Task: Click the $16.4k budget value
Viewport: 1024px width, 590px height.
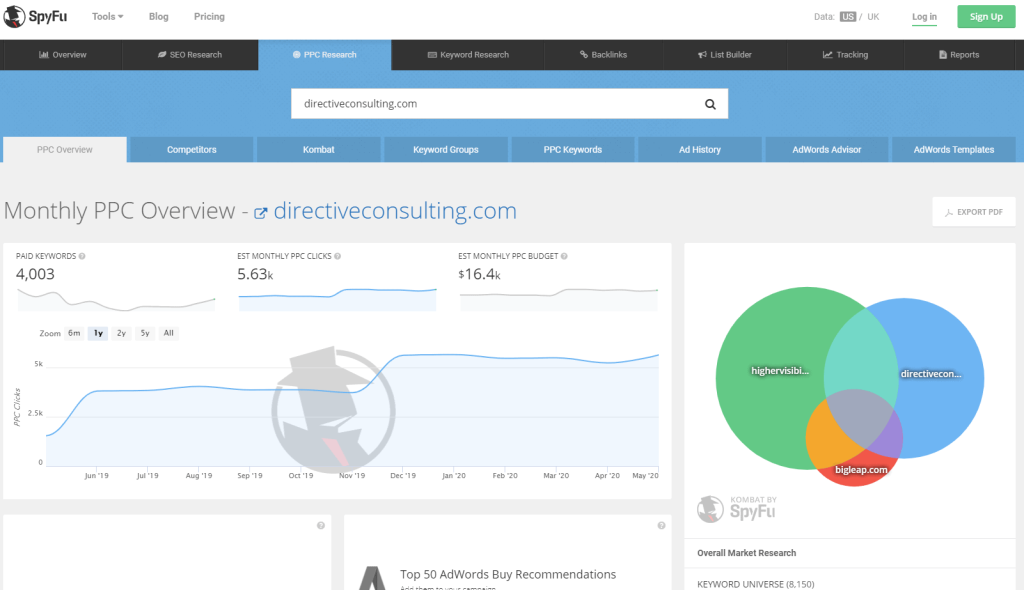Action: pyautogui.click(x=479, y=274)
